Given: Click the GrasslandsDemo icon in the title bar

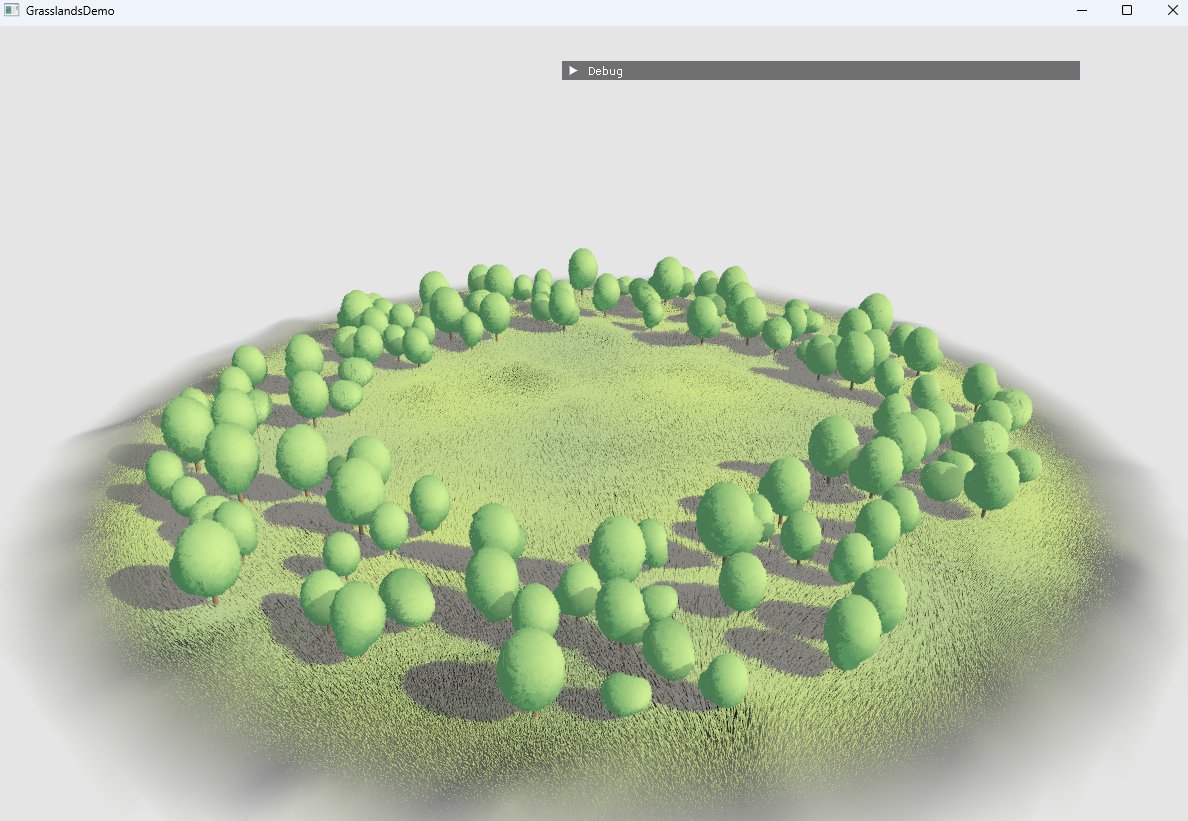Looking at the screenshot, I should (x=13, y=10).
